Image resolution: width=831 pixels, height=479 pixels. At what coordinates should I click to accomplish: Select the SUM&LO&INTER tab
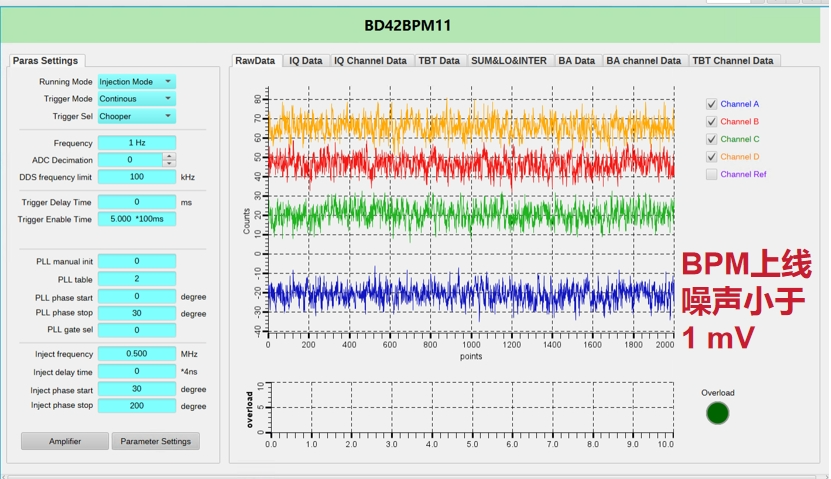coord(509,61)
